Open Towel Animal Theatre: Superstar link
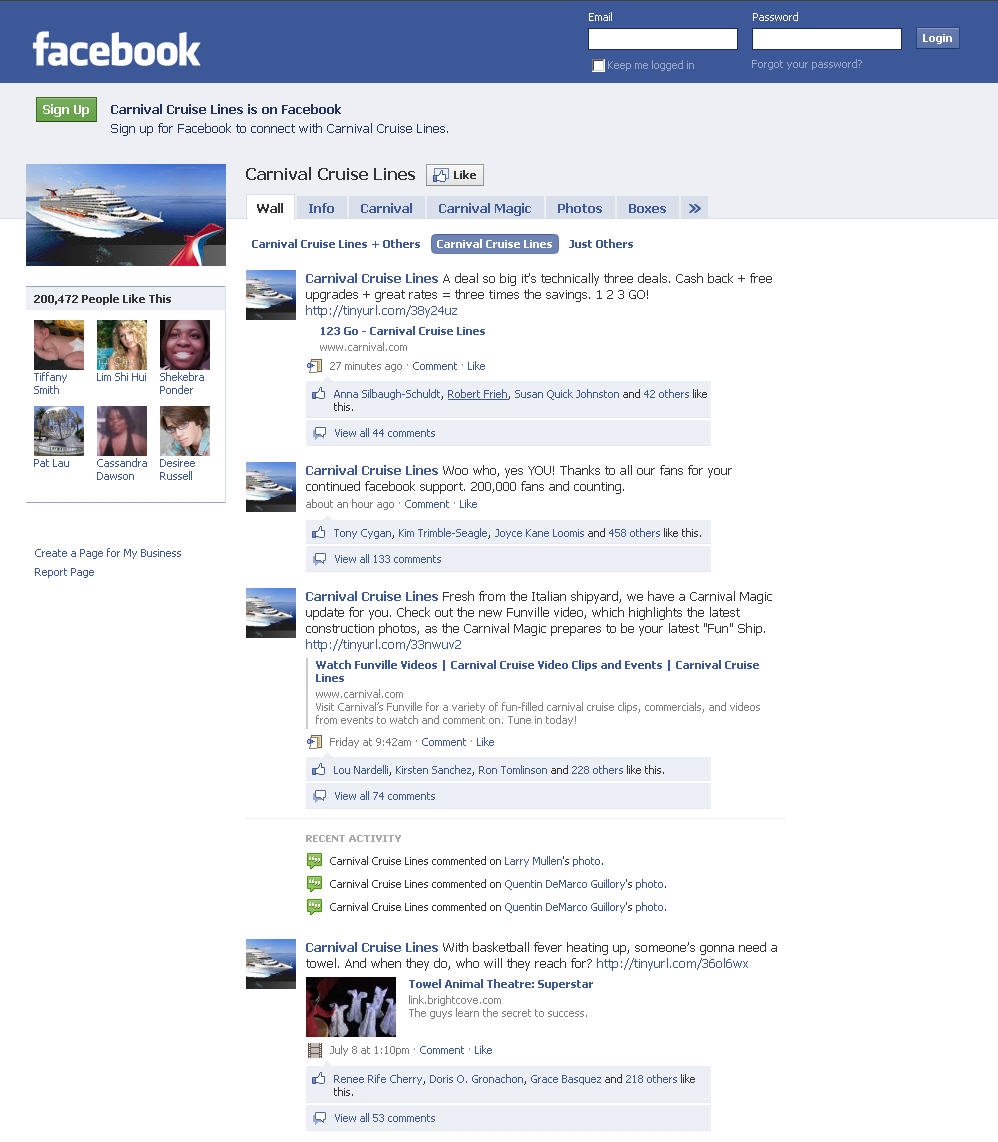Image resolution: width=998 pixels, height=1142 pixels. tap(500, 984)
